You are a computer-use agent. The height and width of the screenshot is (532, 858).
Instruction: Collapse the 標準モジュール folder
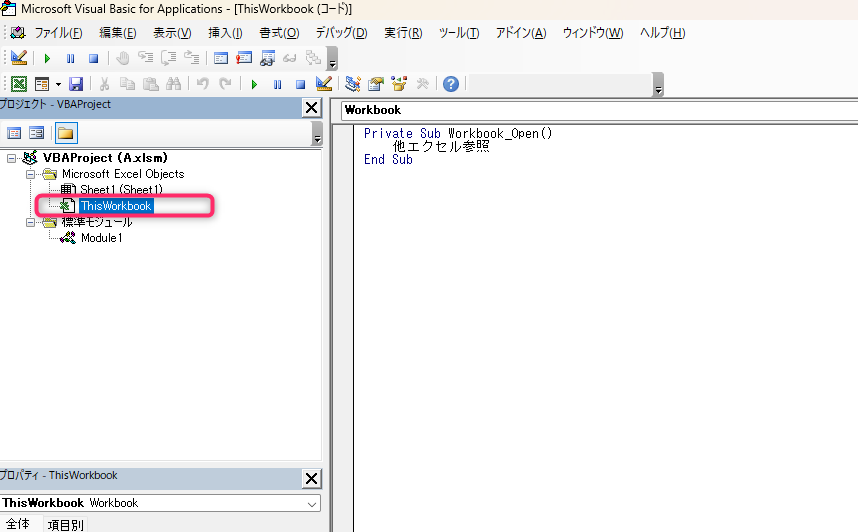pos(31,222)
